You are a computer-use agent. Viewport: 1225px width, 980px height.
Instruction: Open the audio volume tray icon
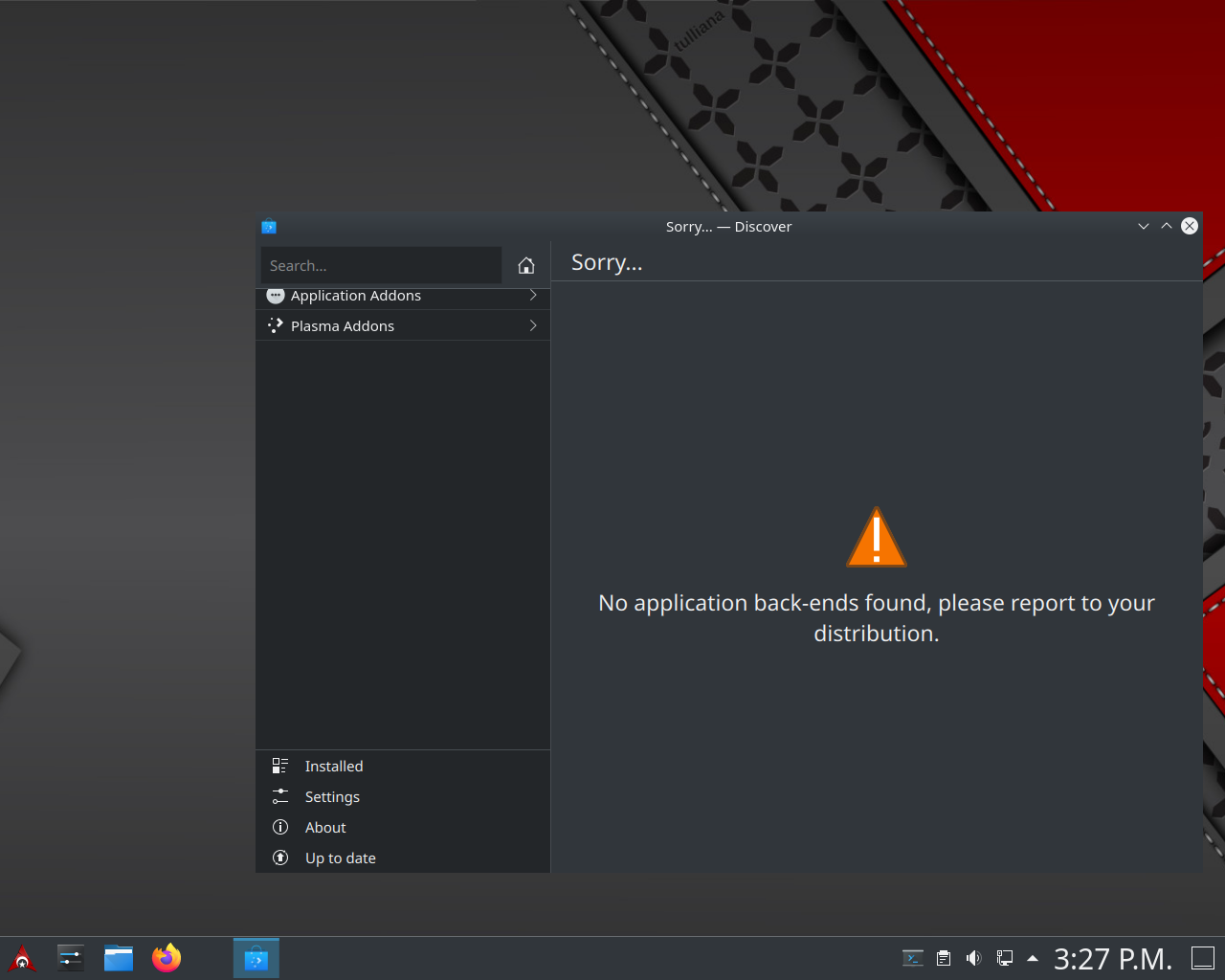click(x=974, y=958)
